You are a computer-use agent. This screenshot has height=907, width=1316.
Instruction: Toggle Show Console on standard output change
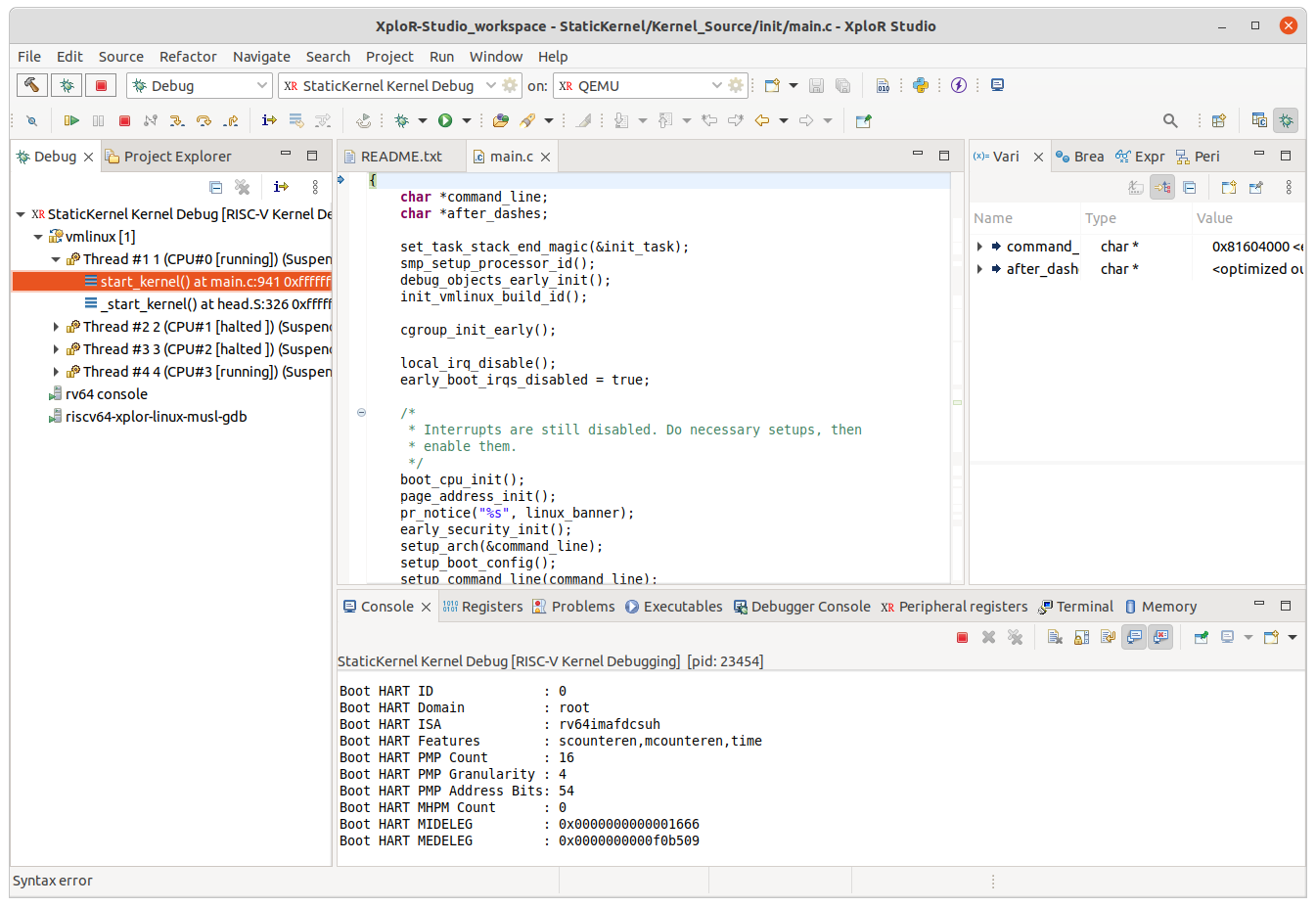[x=1134, y=637]
